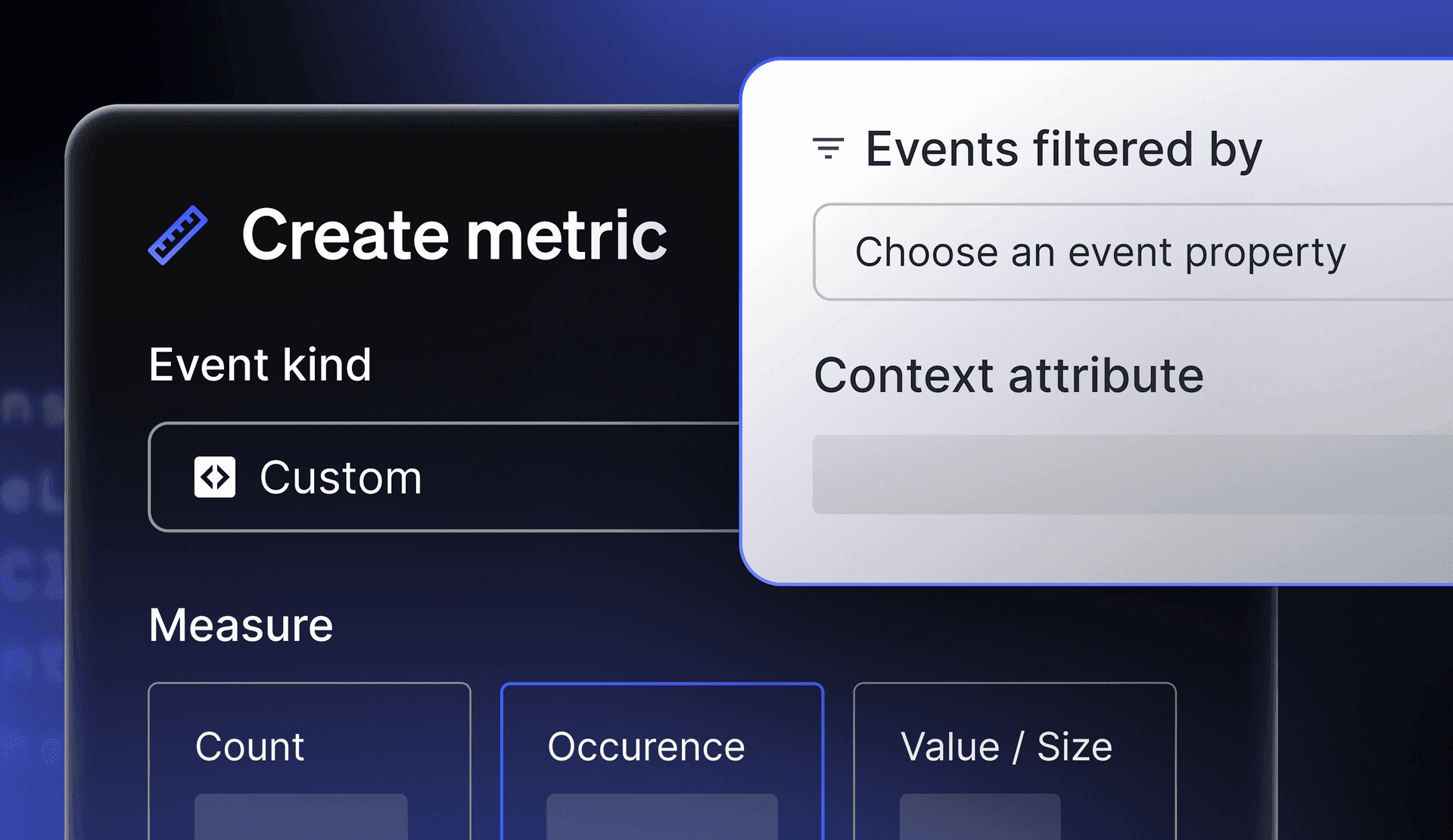The width and height of the screenshot is (1453, 840).
Task: Click inside the Occurence card's value field
Action: coord(662,821)
